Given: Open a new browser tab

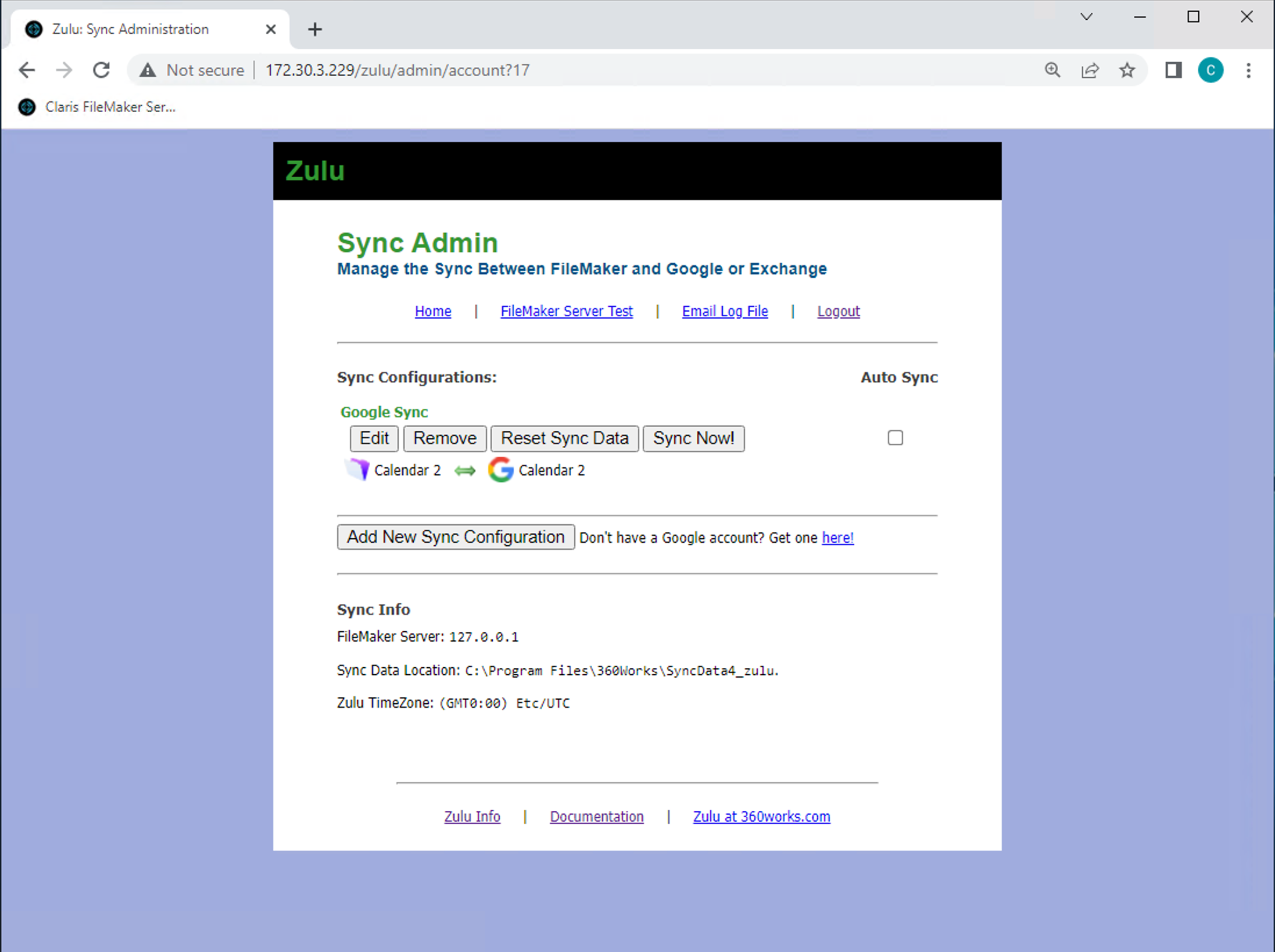Looking at the screenshot, I should coord(315,29).
